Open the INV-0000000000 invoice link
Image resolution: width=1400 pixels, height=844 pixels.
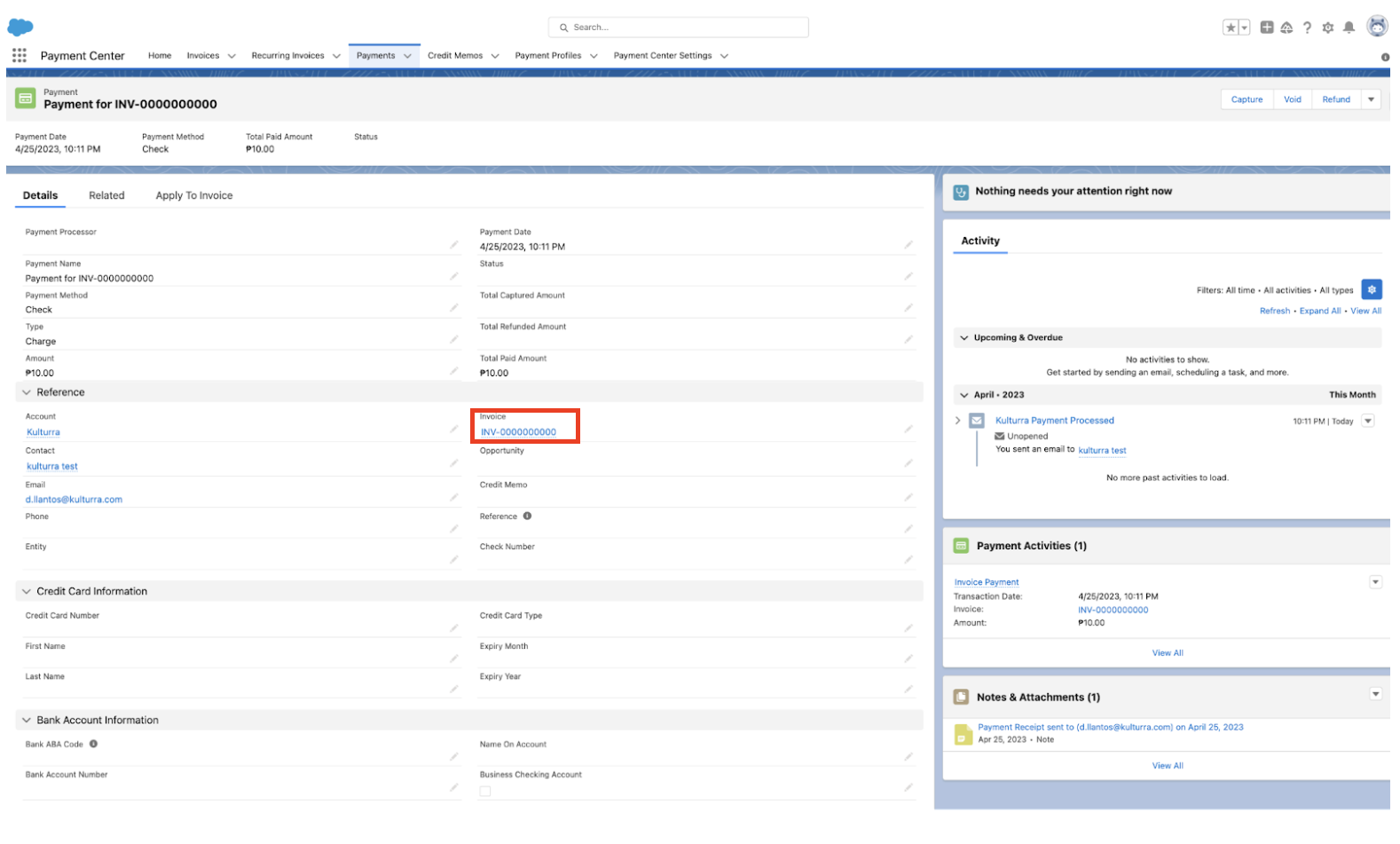tap(518, 432)
